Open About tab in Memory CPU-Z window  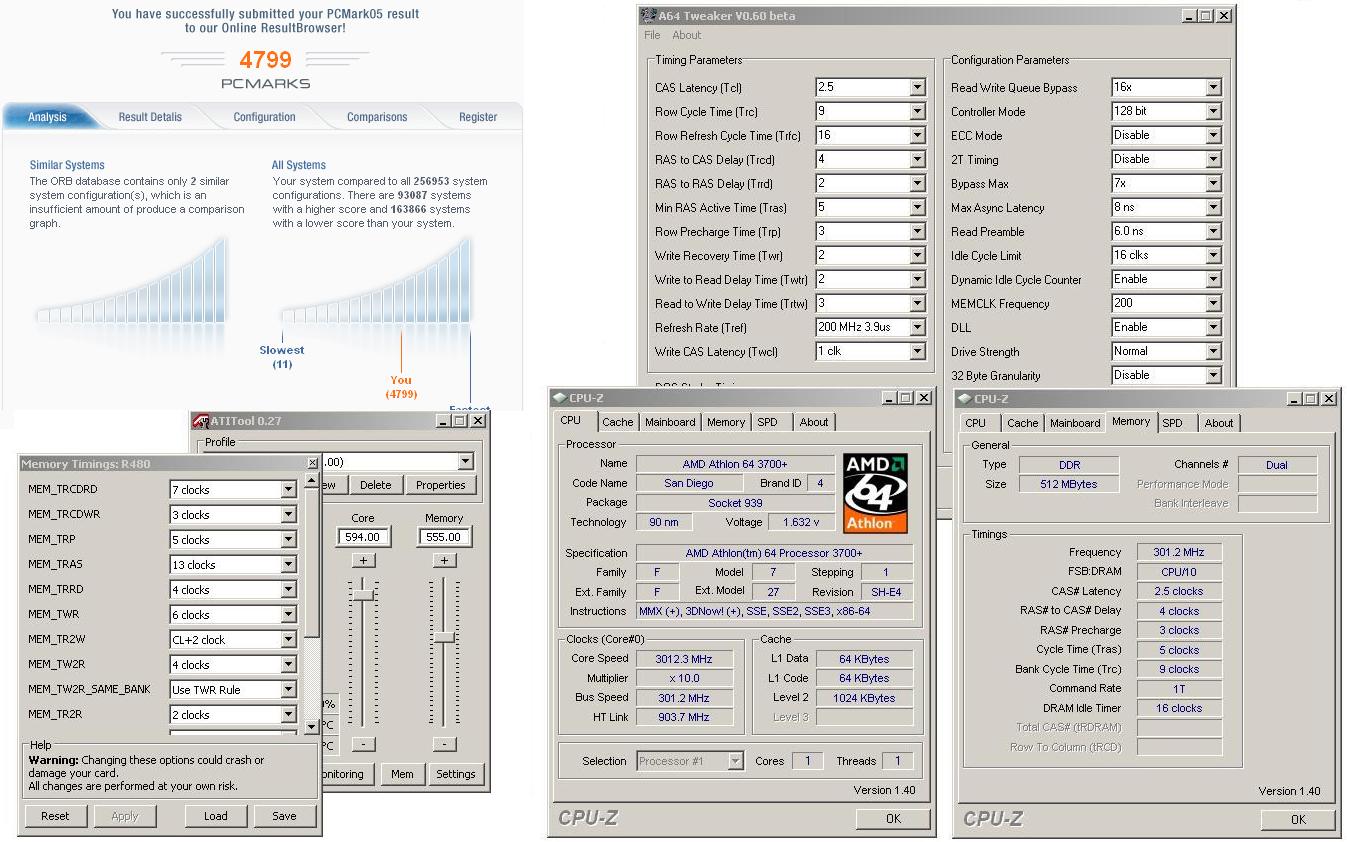click(1219, 423)
